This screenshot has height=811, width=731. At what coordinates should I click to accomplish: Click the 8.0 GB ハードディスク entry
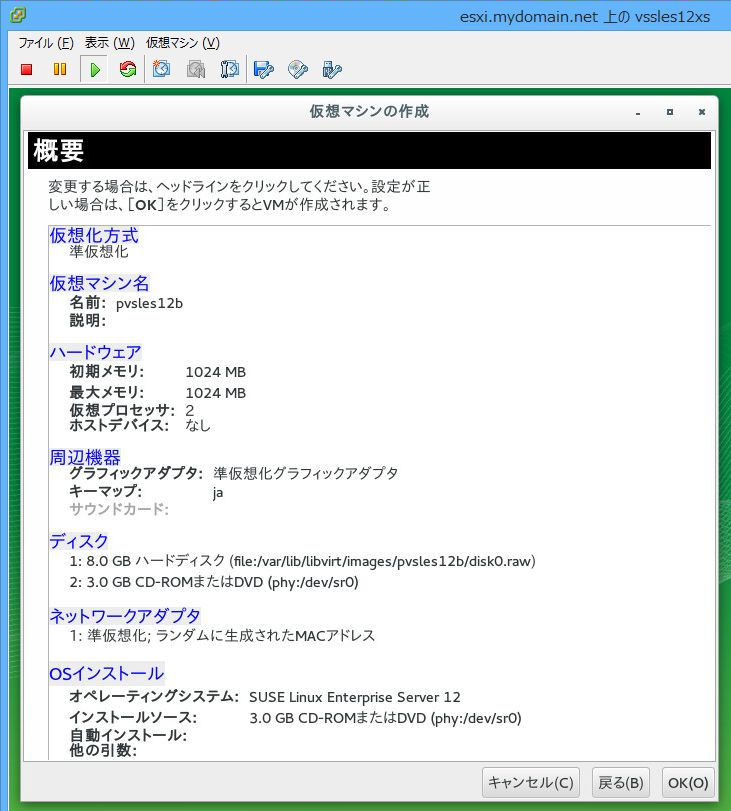click(303, 561)
